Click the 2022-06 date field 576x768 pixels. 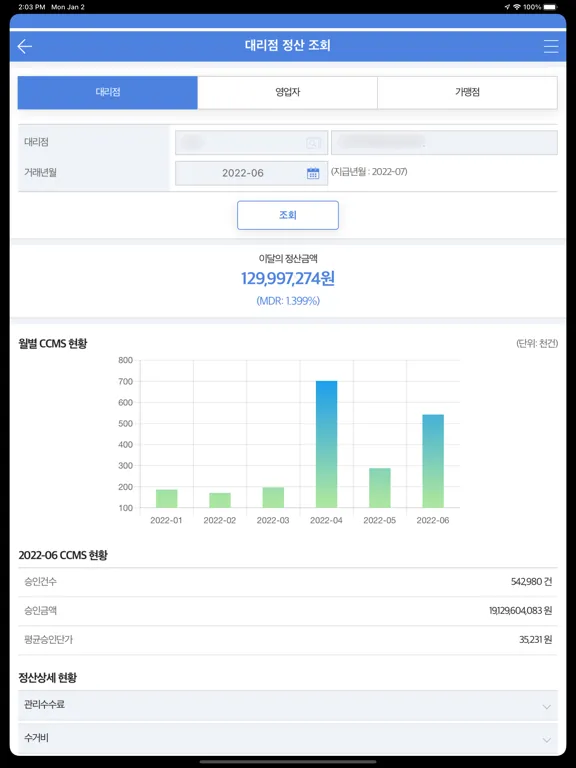tap(251, 173)
